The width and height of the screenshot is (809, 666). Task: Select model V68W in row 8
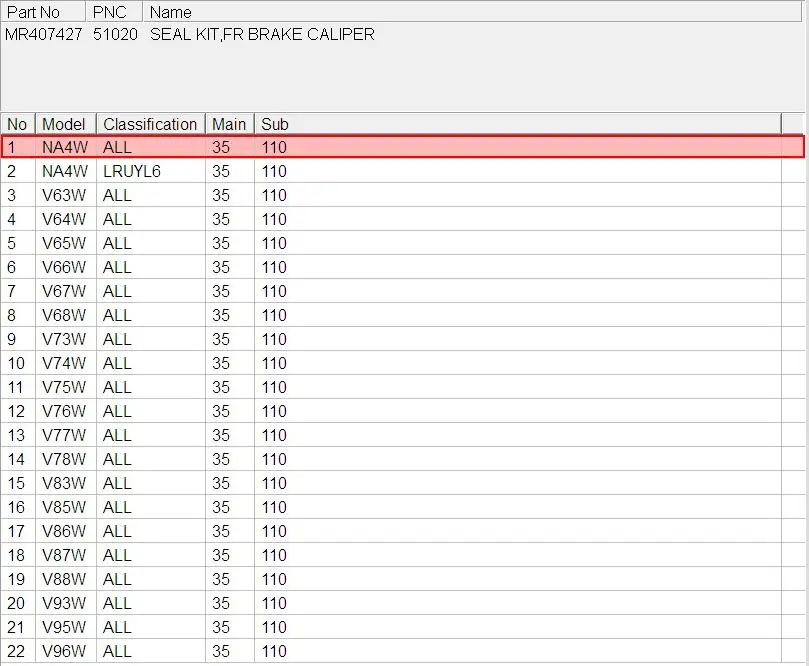coord(64,315)
